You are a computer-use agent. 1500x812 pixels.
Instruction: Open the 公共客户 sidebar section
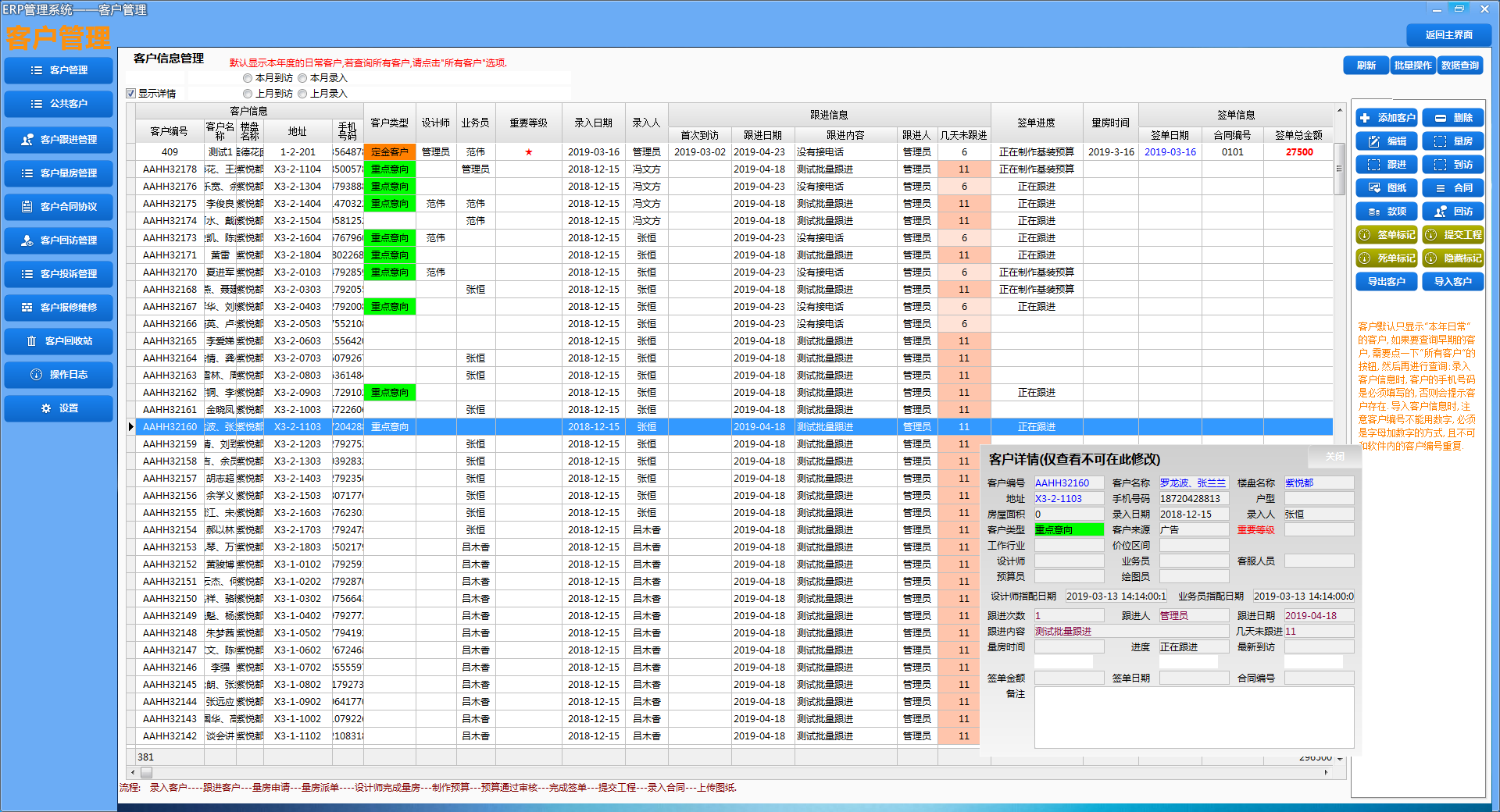pos(59,104)
